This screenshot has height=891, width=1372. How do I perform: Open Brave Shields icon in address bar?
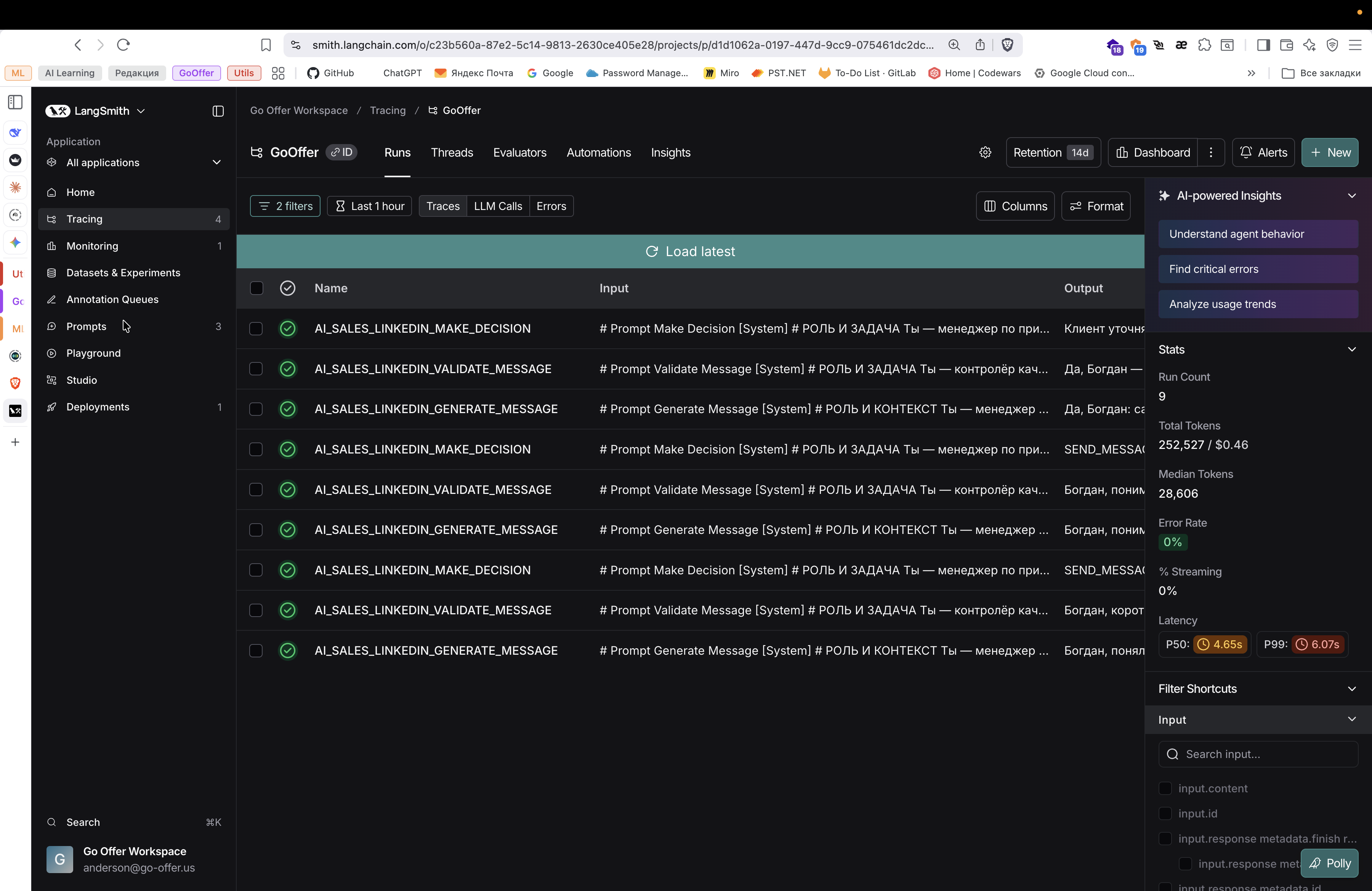[1008, 45]
